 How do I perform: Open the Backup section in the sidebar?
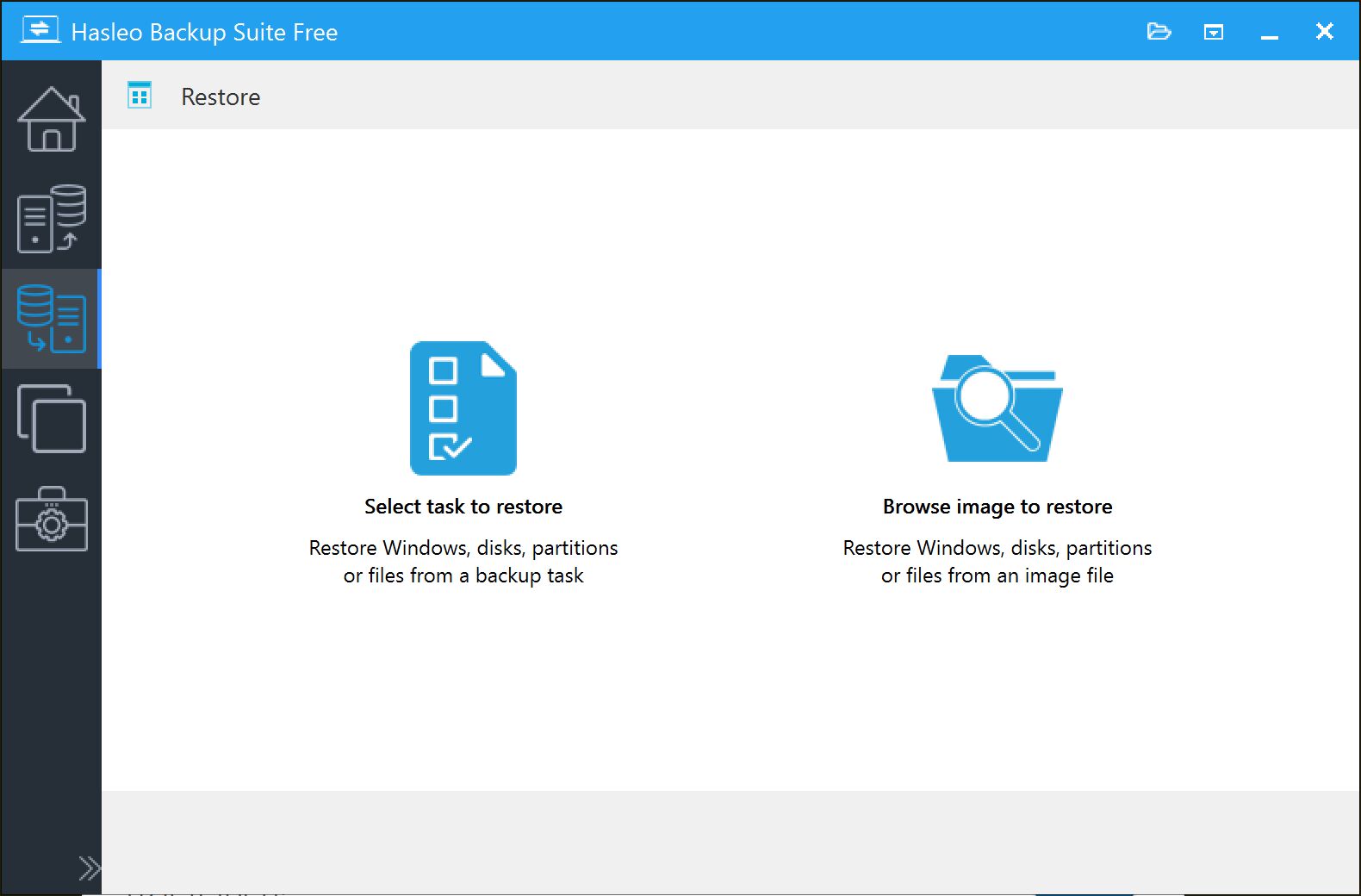(x=52, y=219)
